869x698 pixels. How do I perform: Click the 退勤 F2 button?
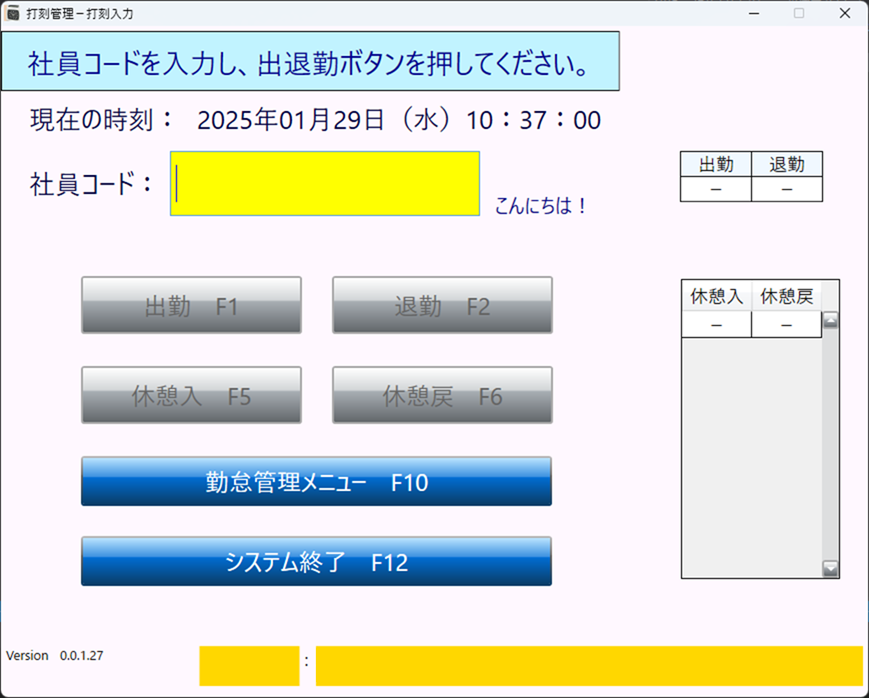pos(442,305)
